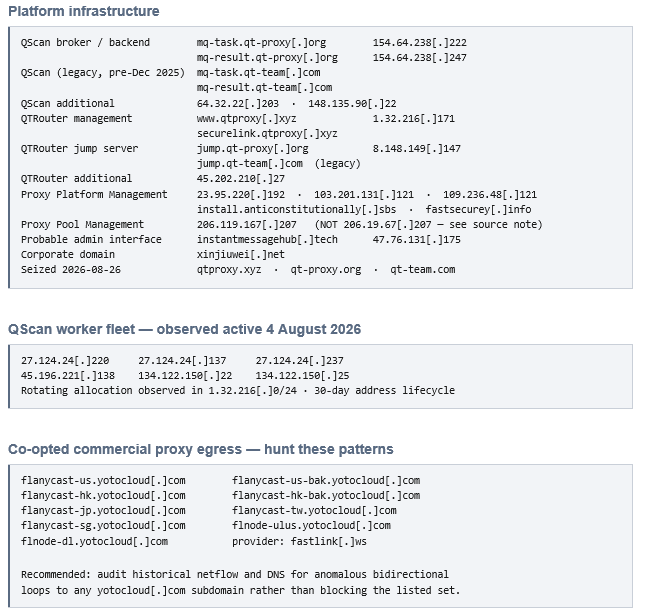Click the Proxy Pool Management label

(82, 225)
